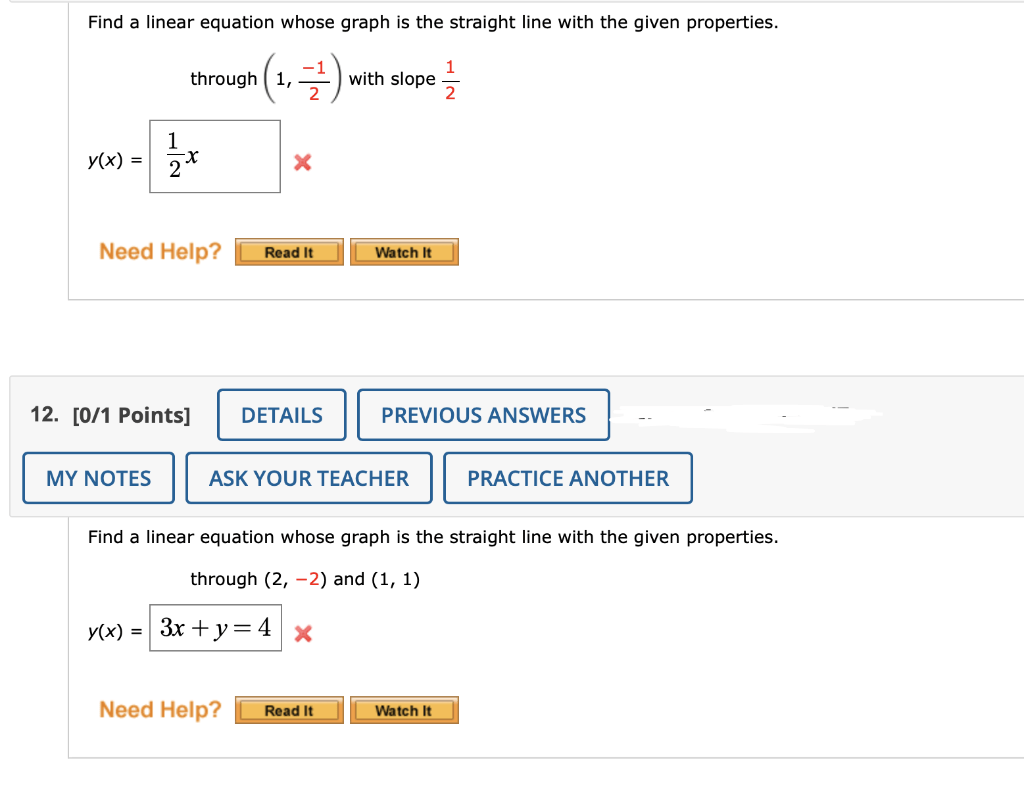Click the Need Help? label in the upper question
The height and width of the screenshot is (808, 1024).
coord(160,251)
